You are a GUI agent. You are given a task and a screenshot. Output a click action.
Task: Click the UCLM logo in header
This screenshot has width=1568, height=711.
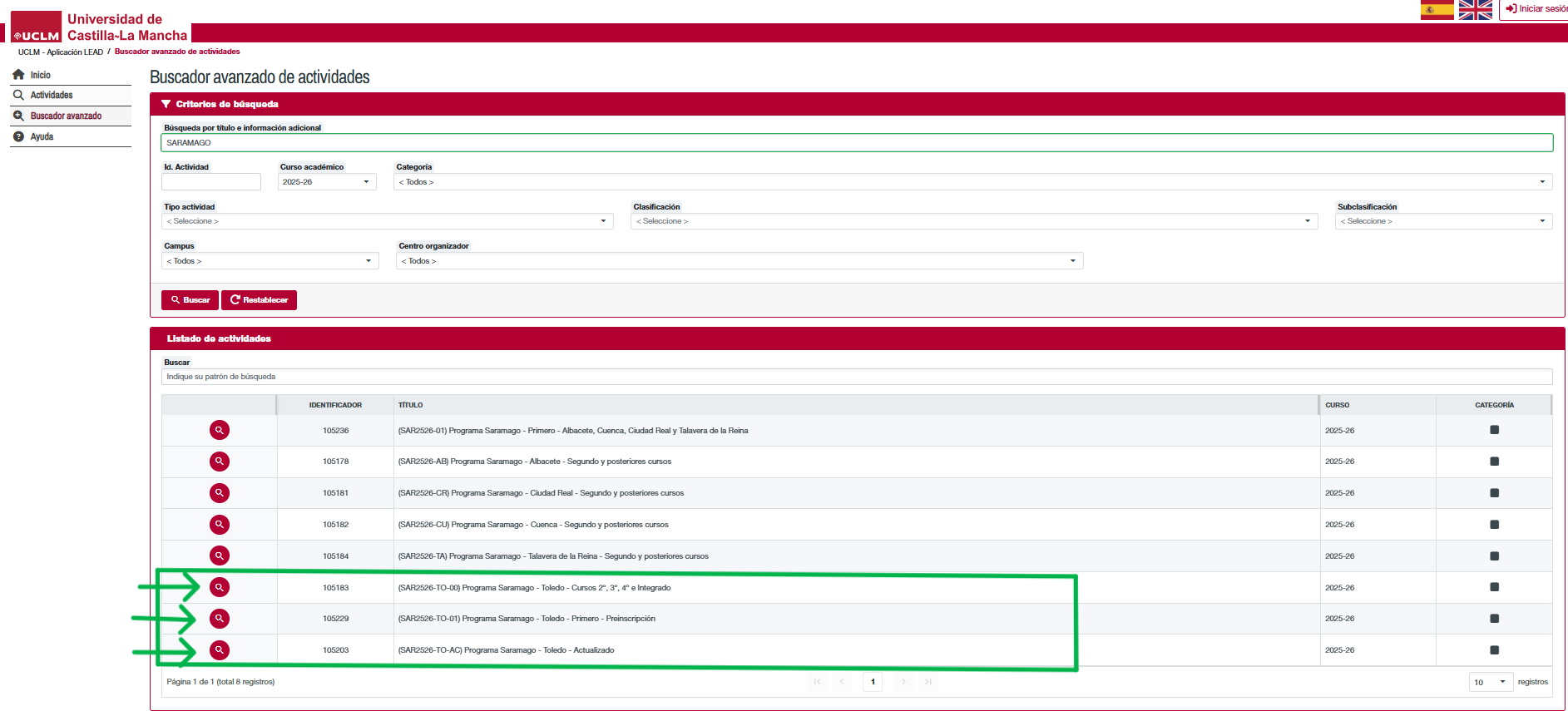[x=37, y=27]
